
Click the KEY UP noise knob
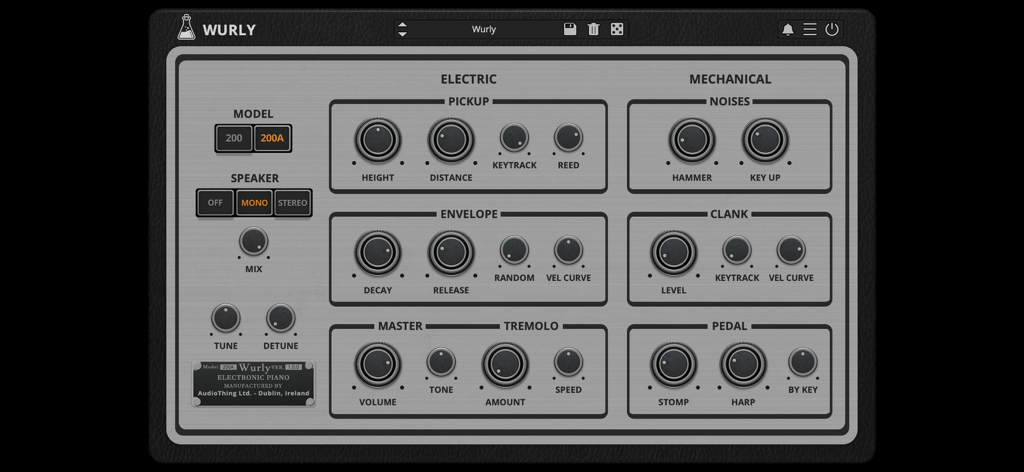tap(765, 140)
